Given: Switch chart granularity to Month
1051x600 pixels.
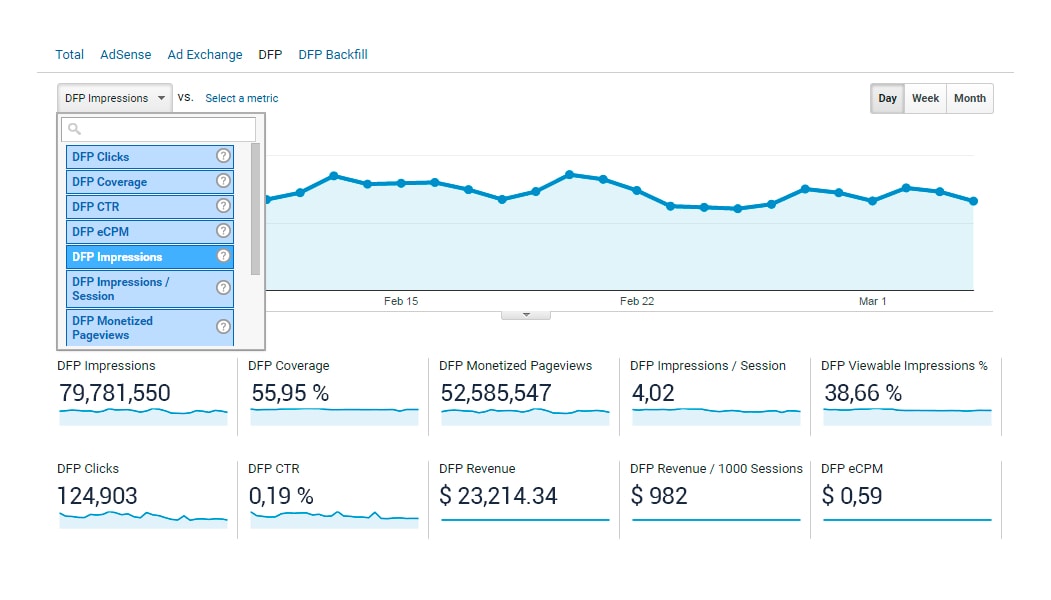Looking at the screenshot, I should tap(969, 98).
